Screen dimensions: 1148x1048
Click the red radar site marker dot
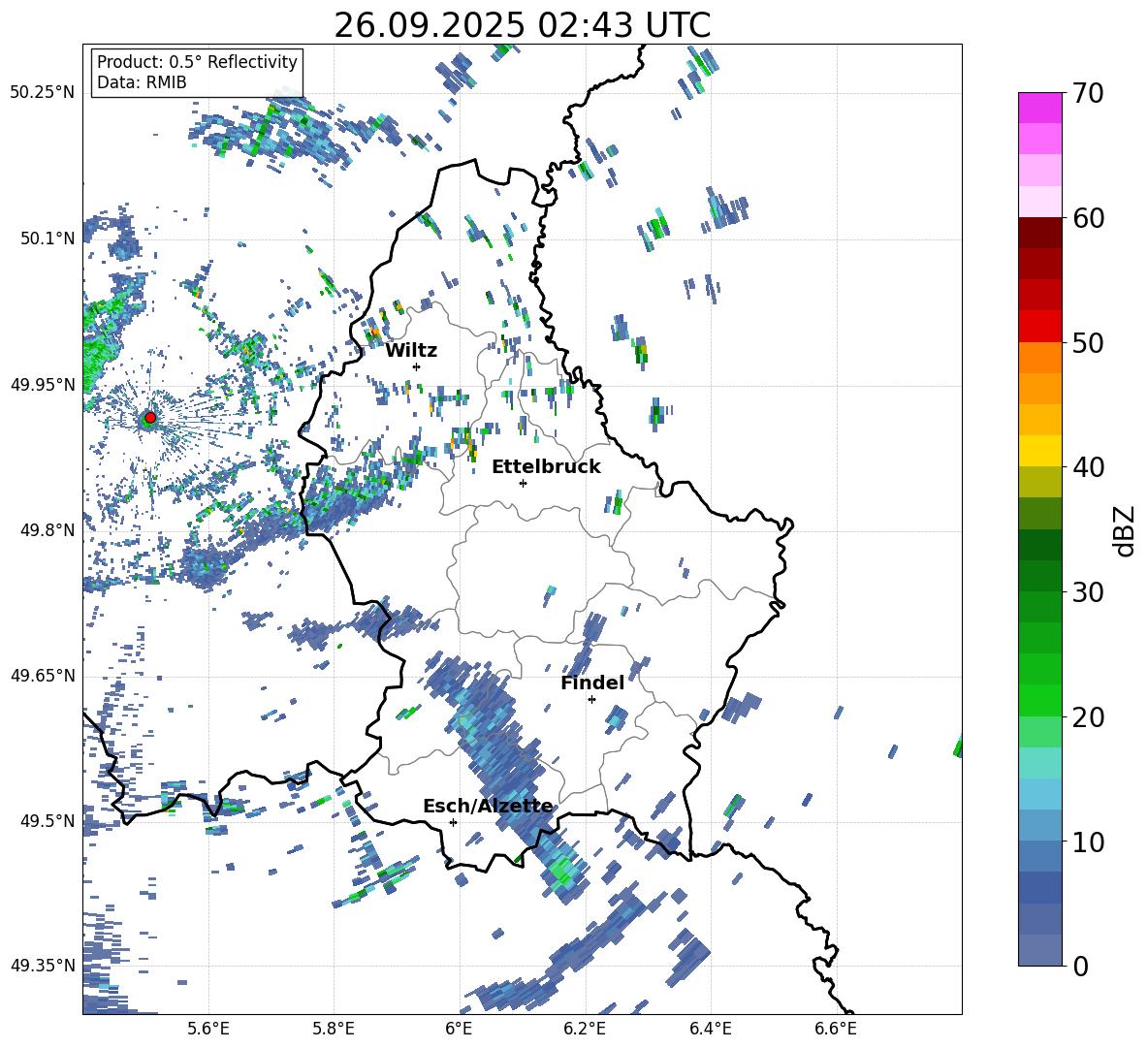click(x=149, y=418)
